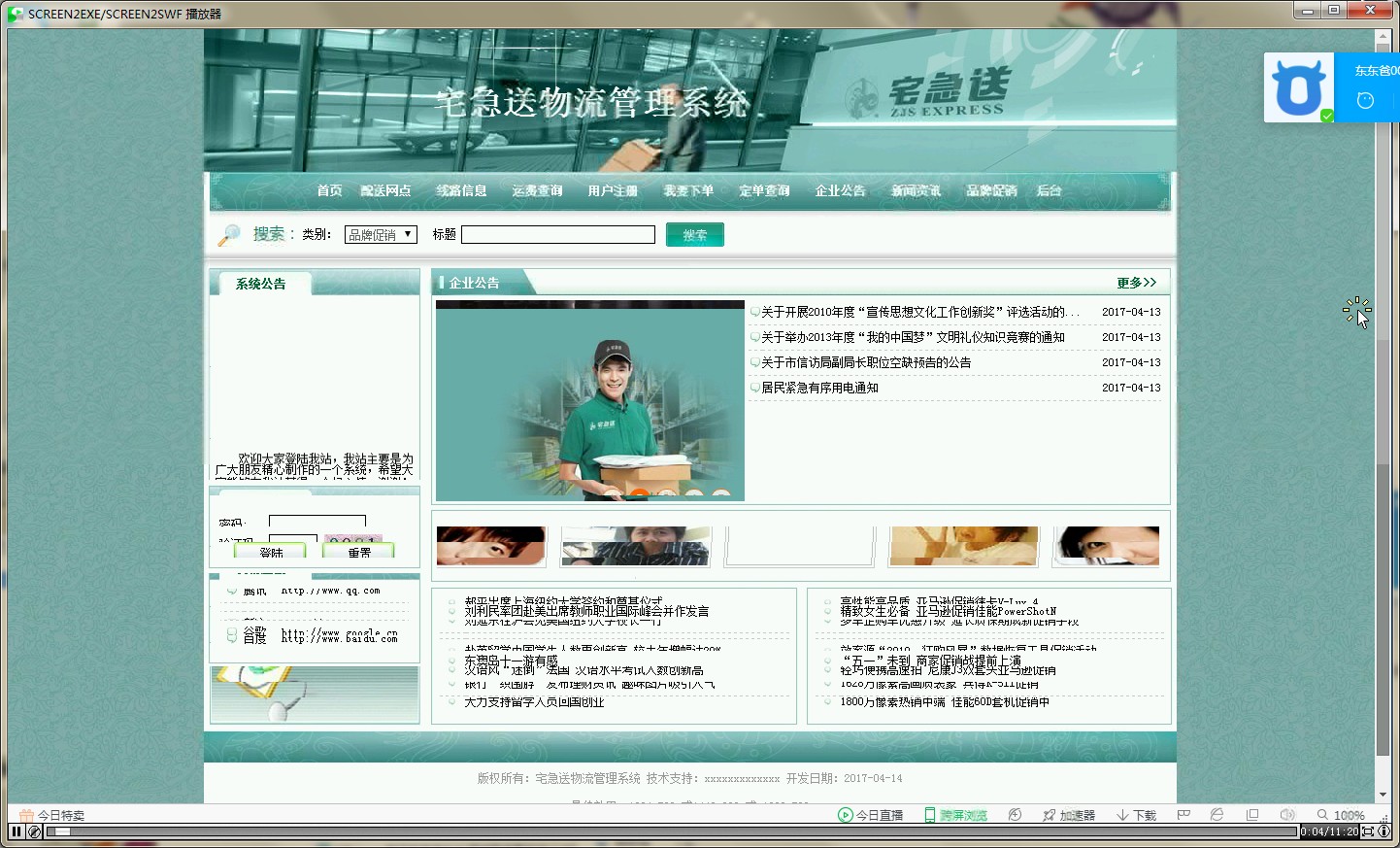The width and height of the screenshot is (1400, 848).
Task: Open the 宣传思想文化工作创新奖 announcement
Action: click(x=919, y=312)
